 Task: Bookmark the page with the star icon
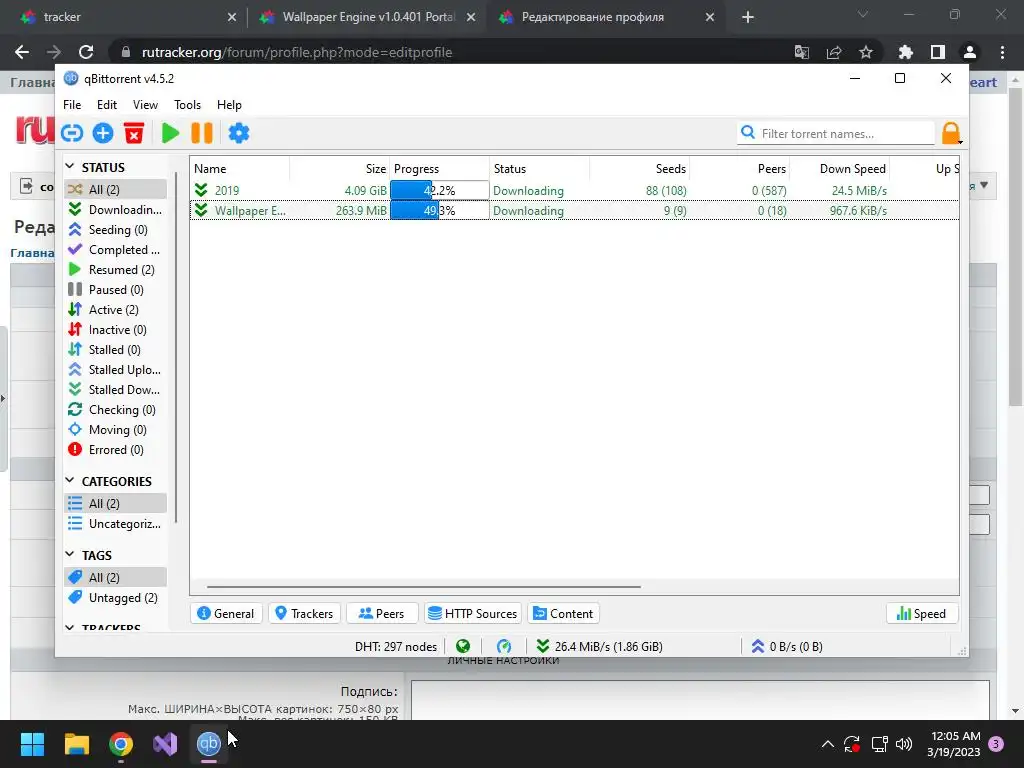coord(865,52)
